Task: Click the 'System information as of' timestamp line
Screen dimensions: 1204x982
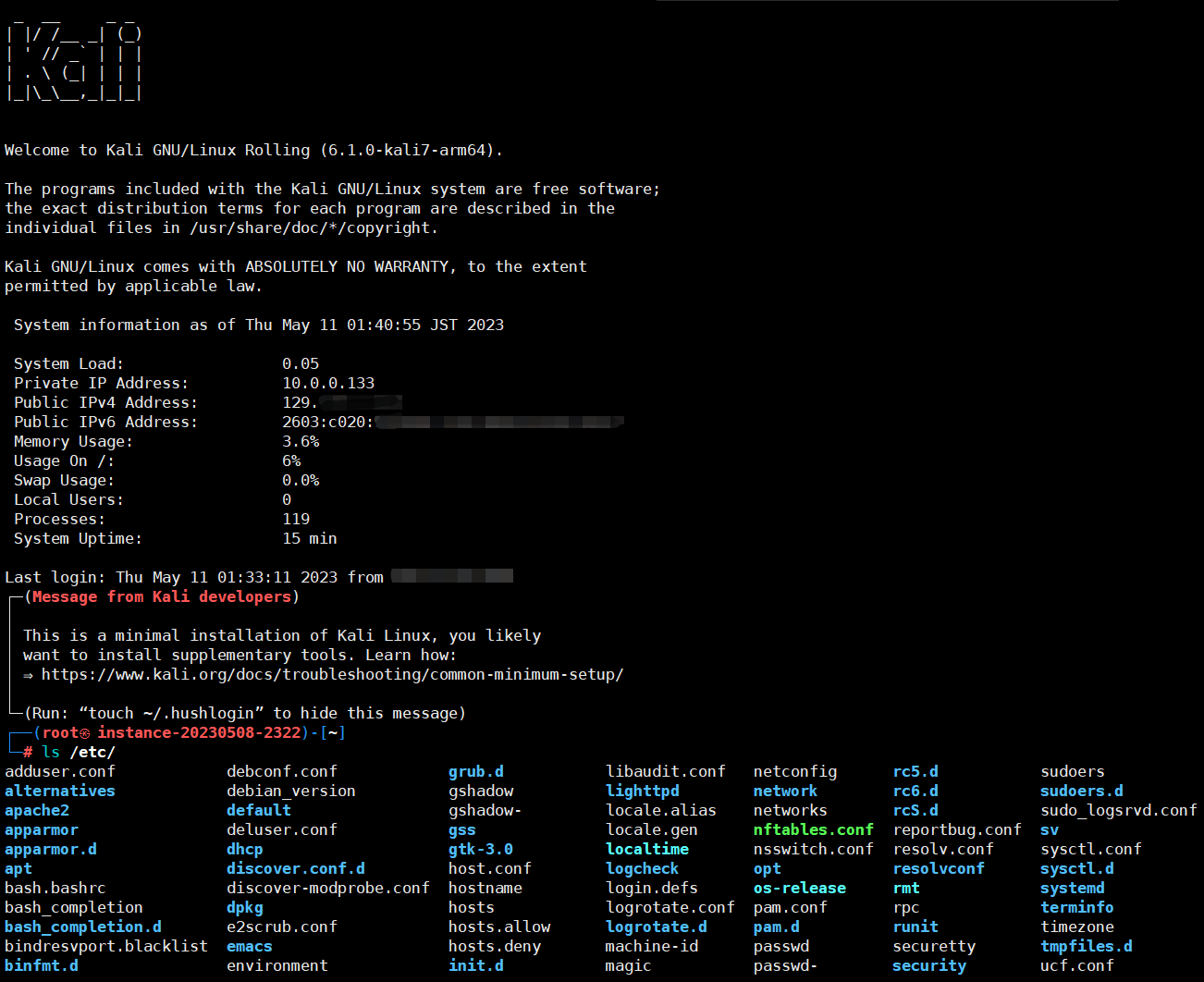Action: click(259, 325)
